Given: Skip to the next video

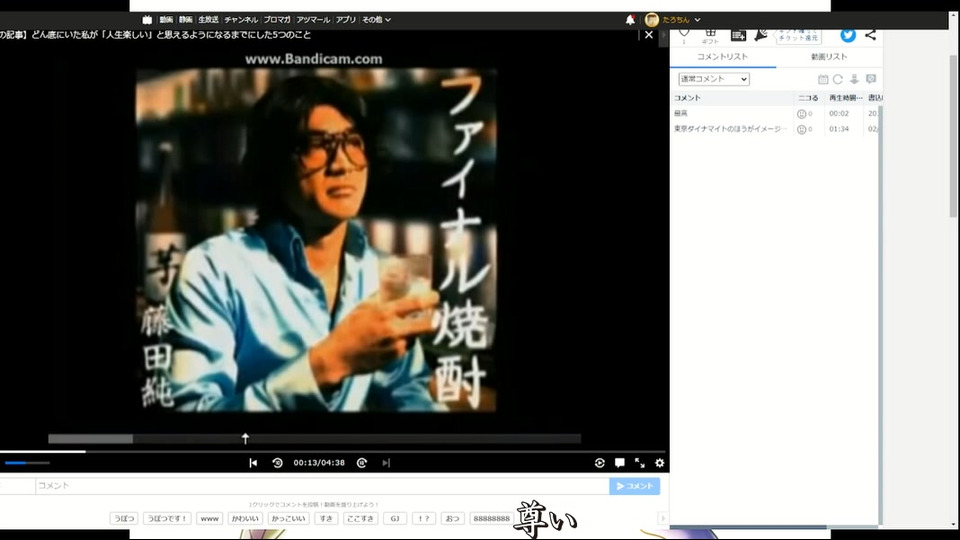Looking at the screenshot, I should 386,463.
